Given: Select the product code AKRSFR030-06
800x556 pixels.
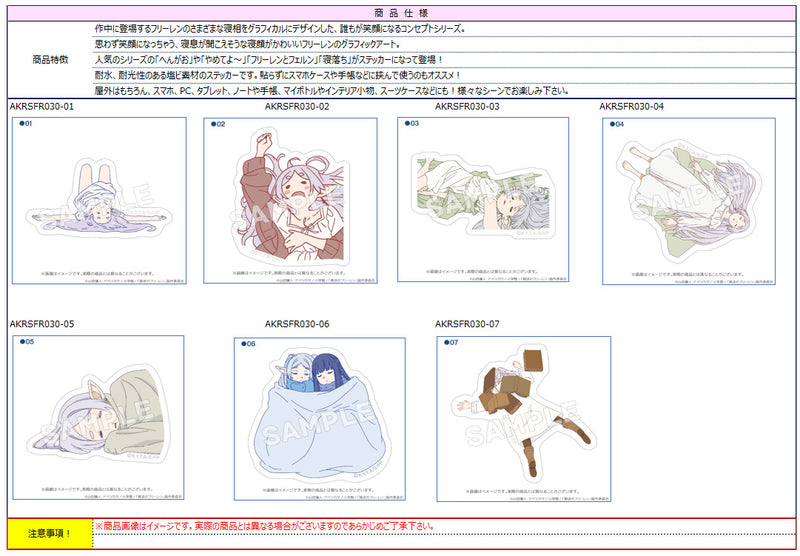Looking at the screenshot, I should click(297, 324).
